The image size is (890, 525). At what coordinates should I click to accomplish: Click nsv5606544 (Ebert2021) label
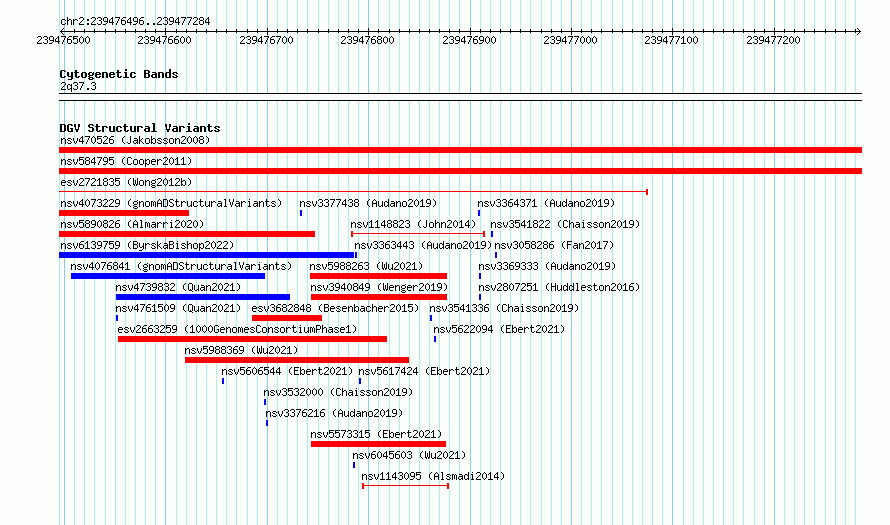tap(287, 371)
